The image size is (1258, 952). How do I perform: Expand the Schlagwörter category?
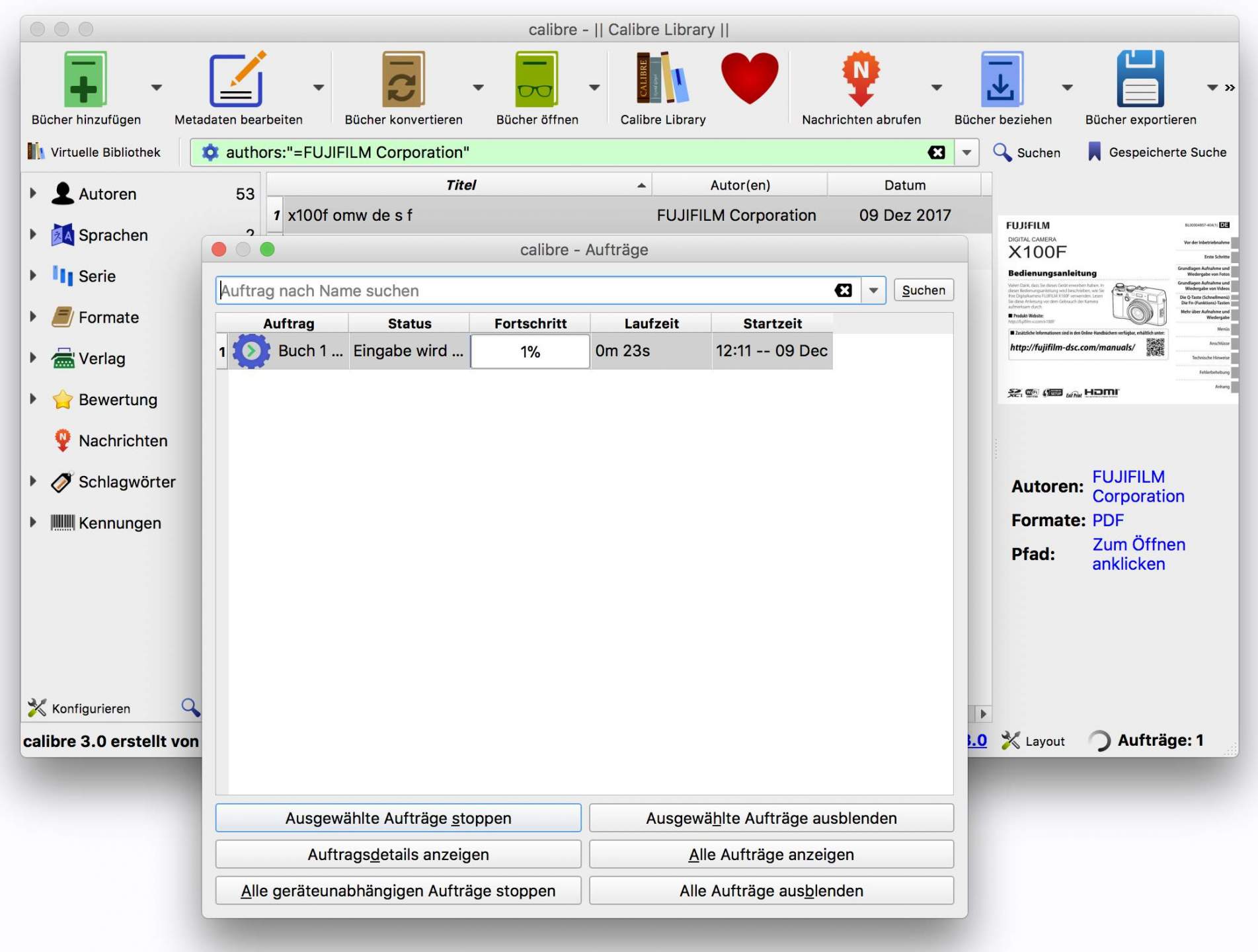click(33, 481)
